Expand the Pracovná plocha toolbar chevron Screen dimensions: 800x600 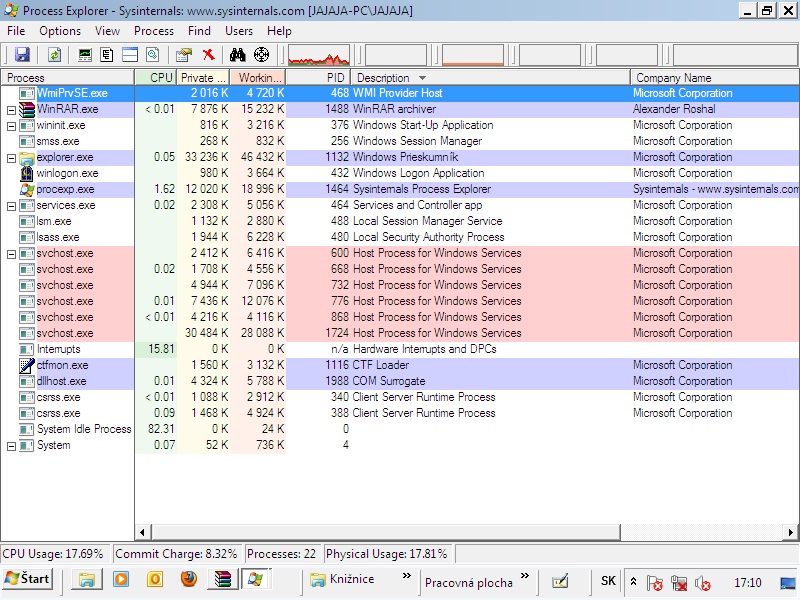pos(525,576)
